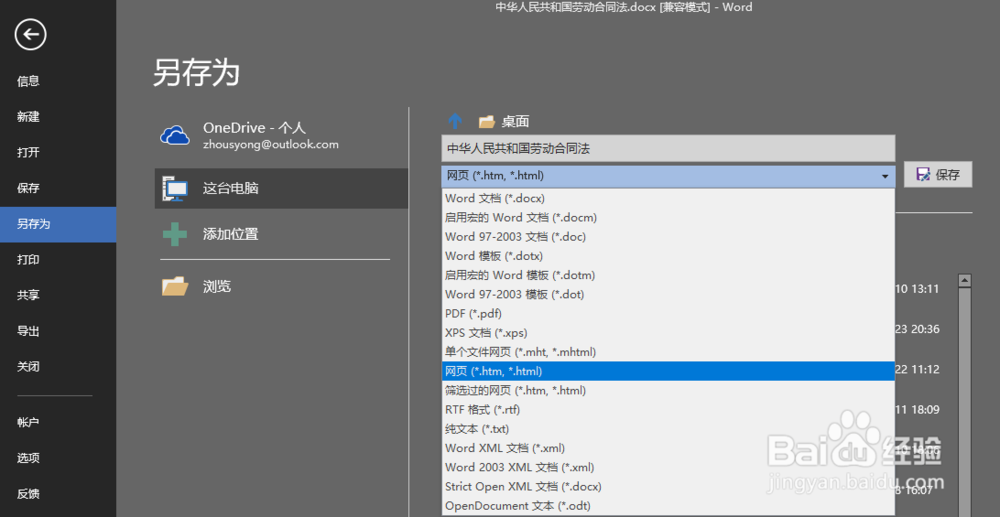The height and width of the screenshot is (517, 1000).
Task: Click the back arrow circle icon
Action: 31,34
